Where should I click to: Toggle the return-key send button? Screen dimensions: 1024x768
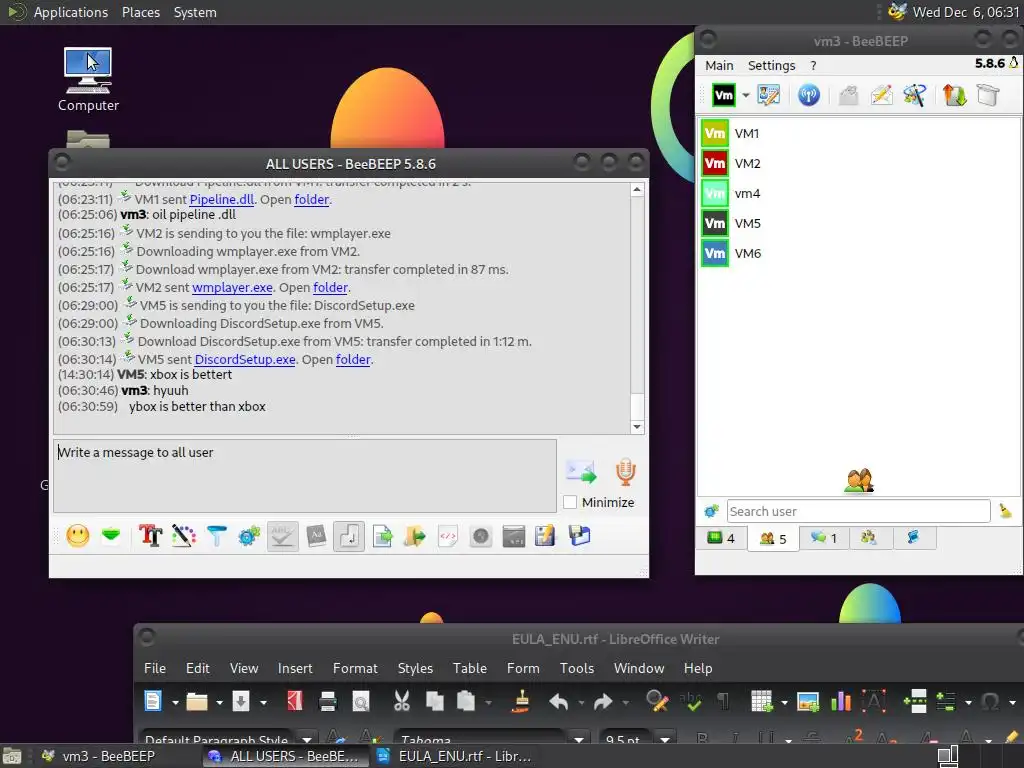pyautogui.click(x=349, y=536)
